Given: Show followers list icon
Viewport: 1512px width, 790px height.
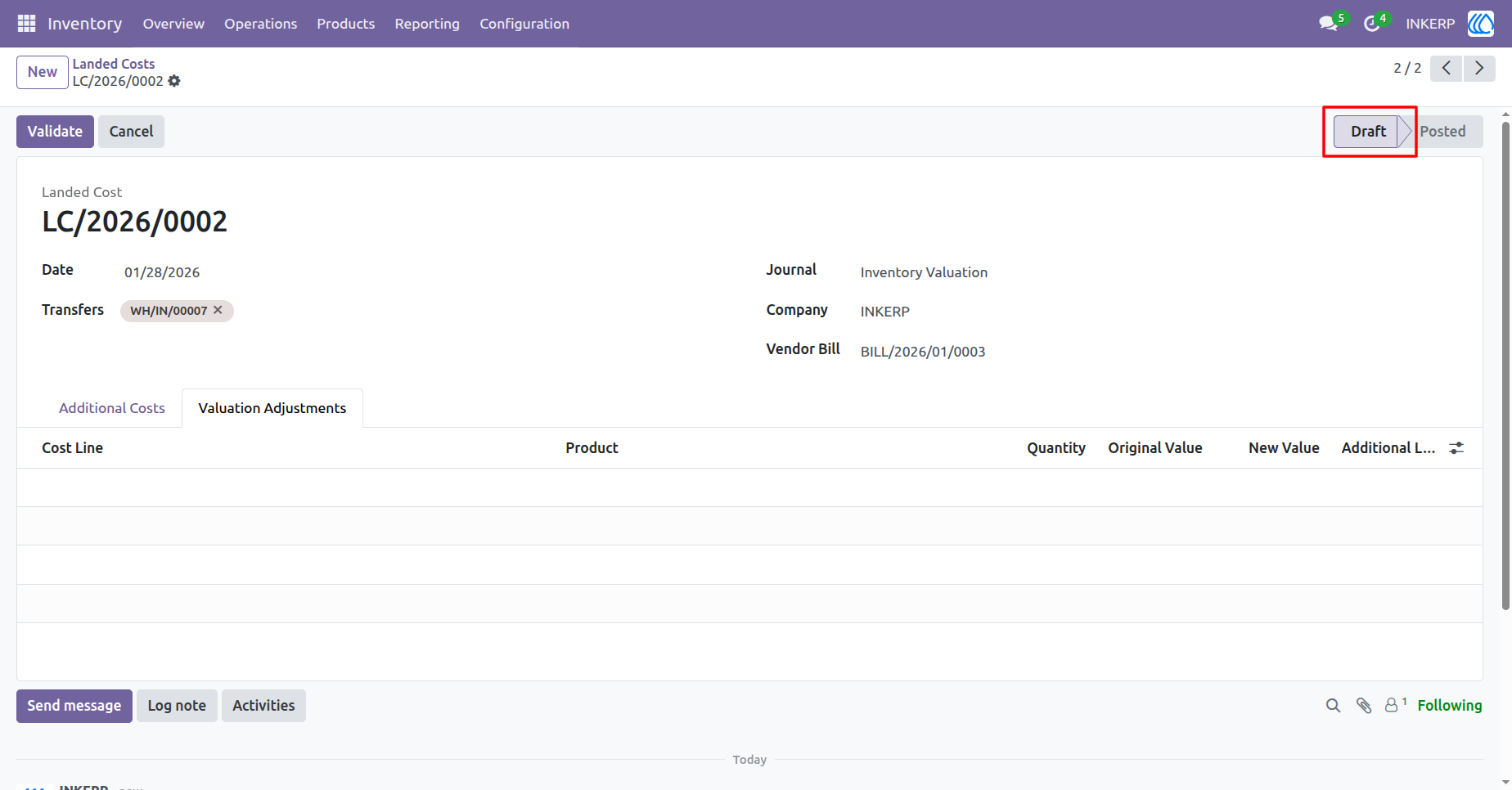Looking at the screenshot, I should coord(1393,705).
